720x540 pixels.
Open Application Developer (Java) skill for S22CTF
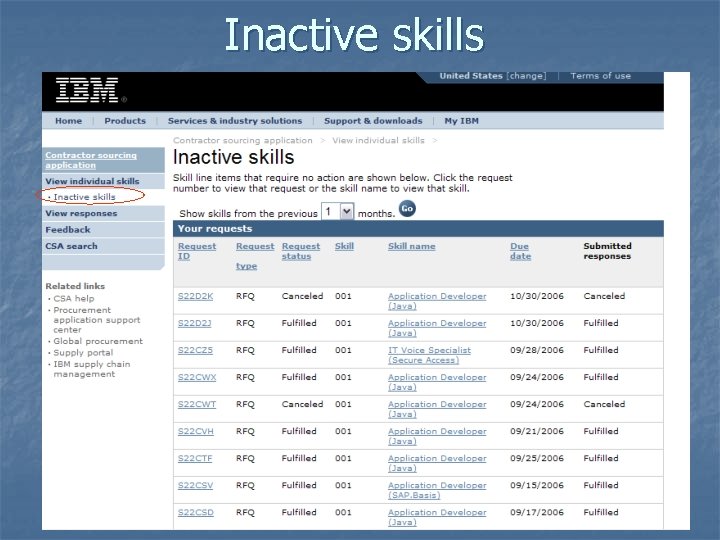click(x=437, y=464)
